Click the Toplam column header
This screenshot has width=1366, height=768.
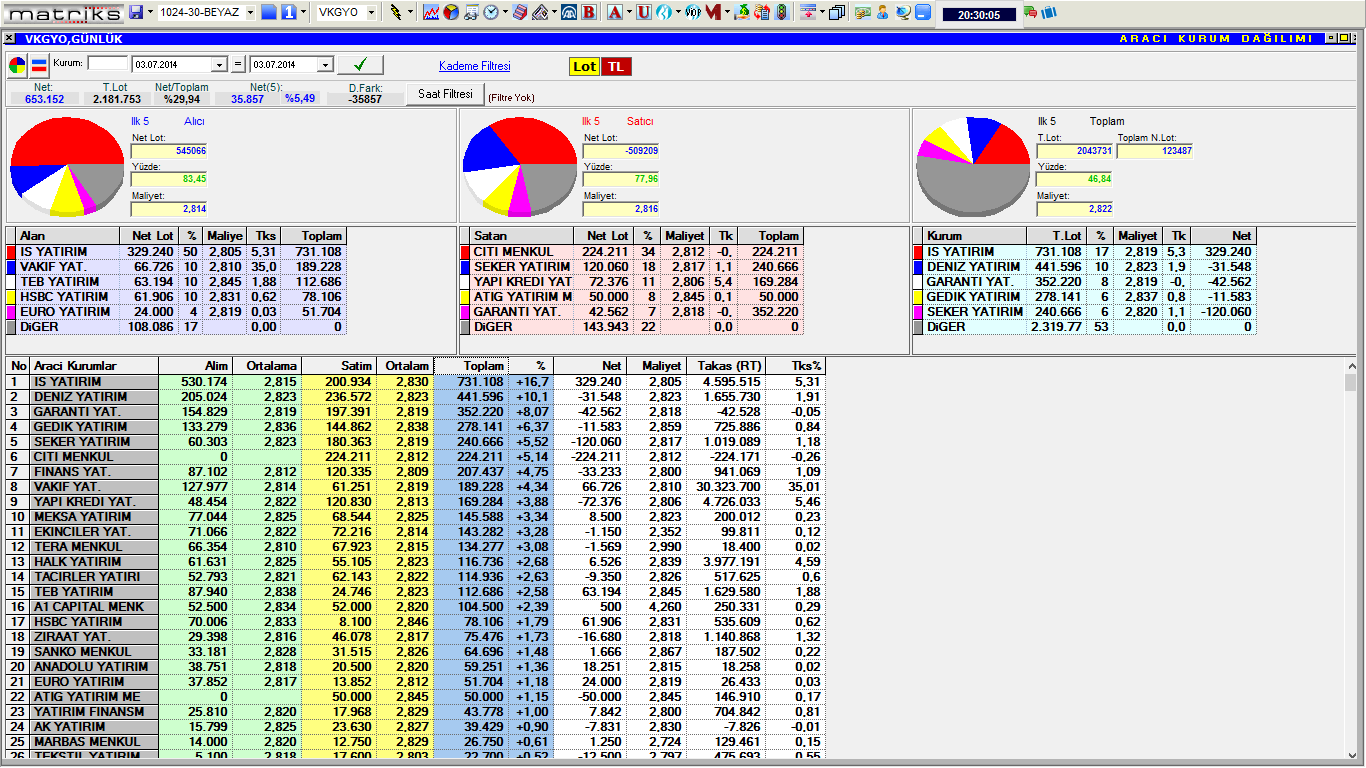point(470,366)
